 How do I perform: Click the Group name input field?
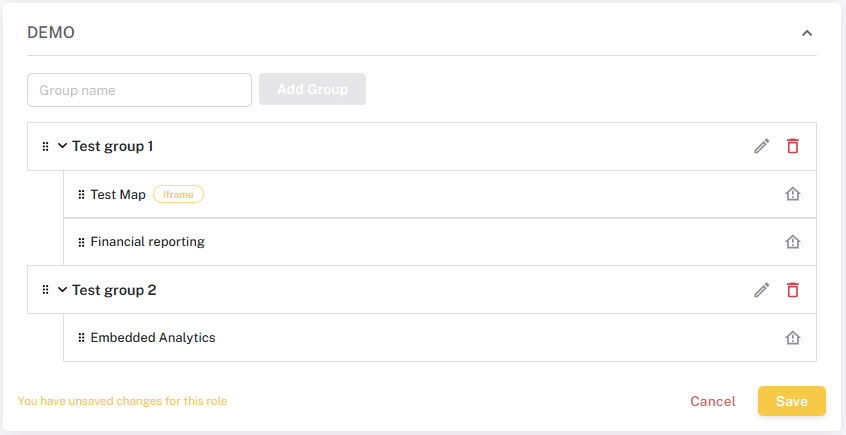coord(139,90)
